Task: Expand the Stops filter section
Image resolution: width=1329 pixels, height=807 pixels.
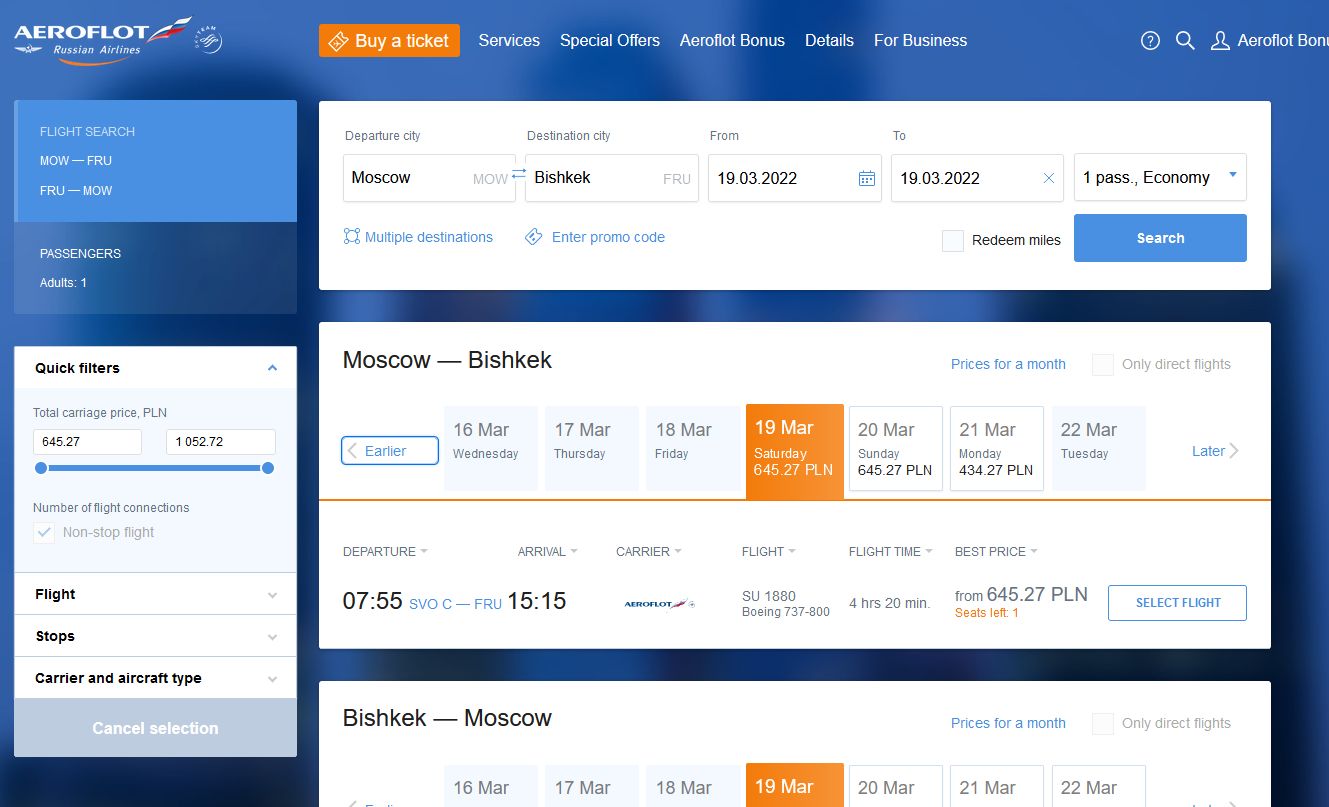Action: (x=155, y=636)
